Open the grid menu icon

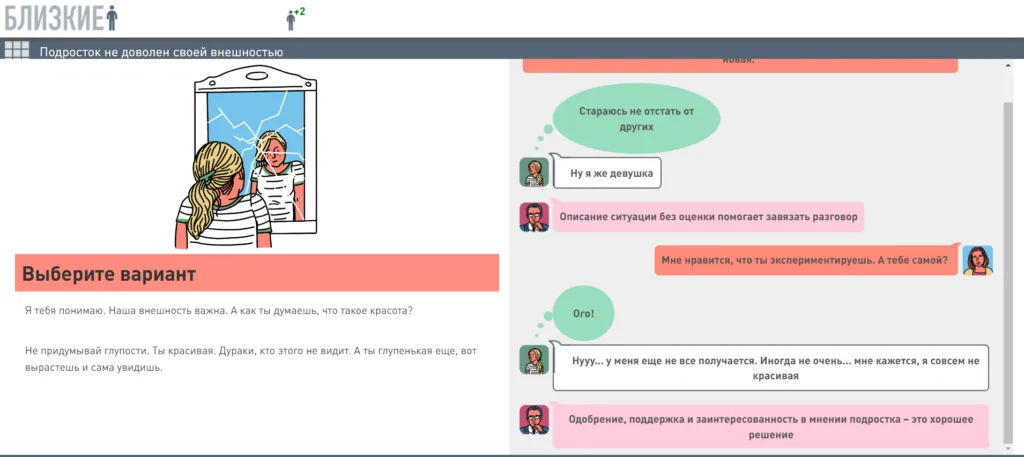17,50
